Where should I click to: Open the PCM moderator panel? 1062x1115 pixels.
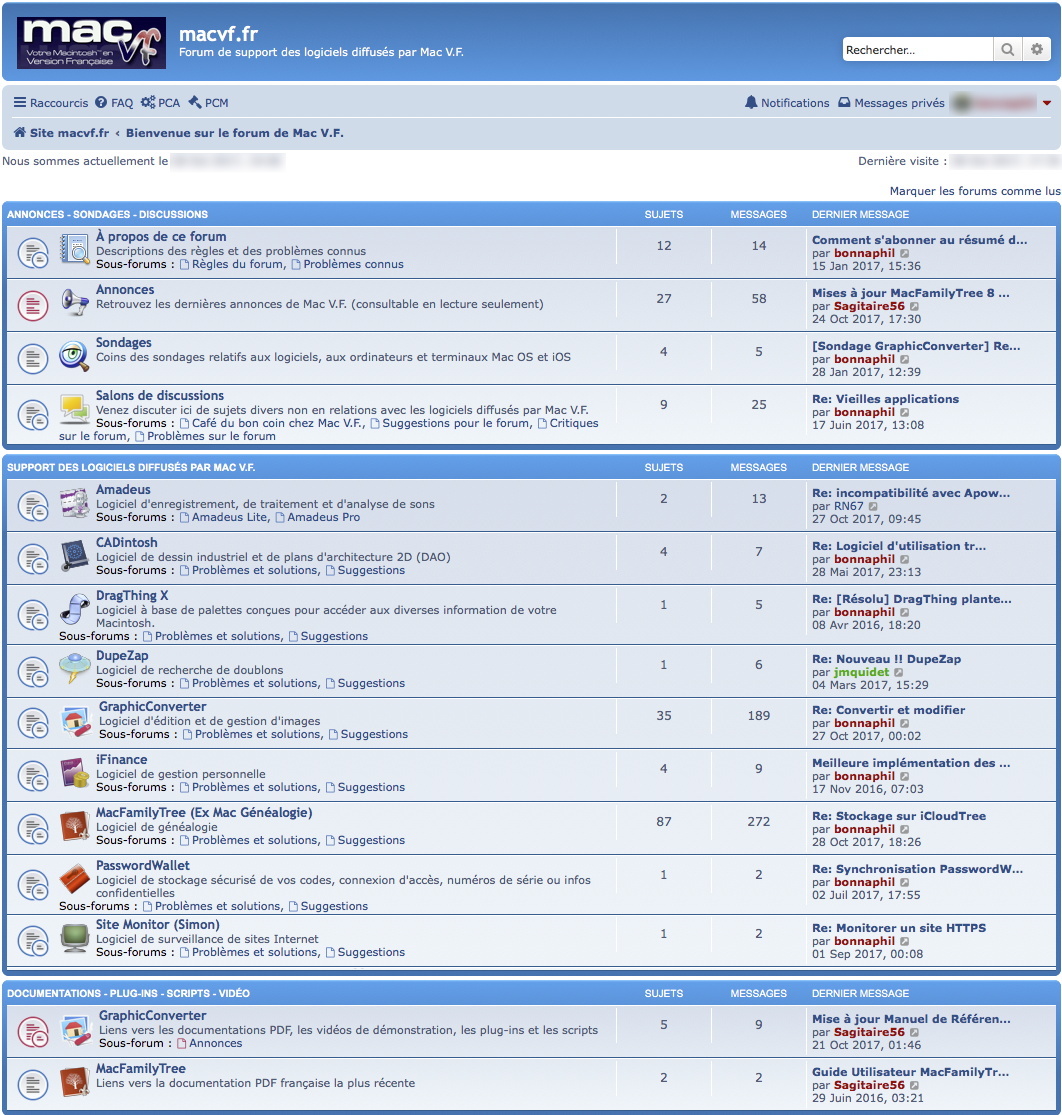208,102
